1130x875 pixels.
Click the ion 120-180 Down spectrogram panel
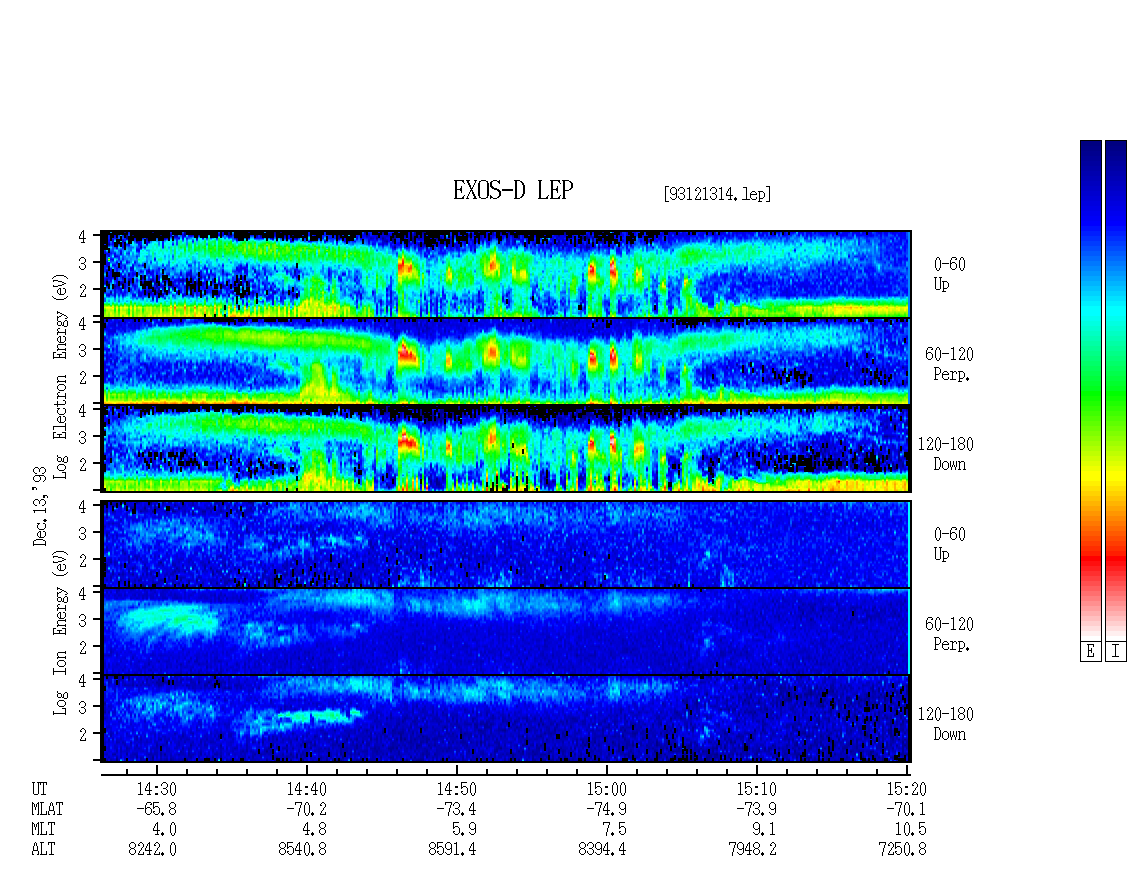507,719
